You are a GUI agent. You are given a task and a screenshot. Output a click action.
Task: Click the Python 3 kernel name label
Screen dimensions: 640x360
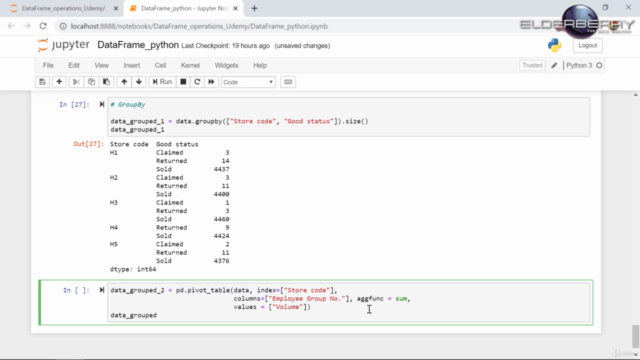579,65
